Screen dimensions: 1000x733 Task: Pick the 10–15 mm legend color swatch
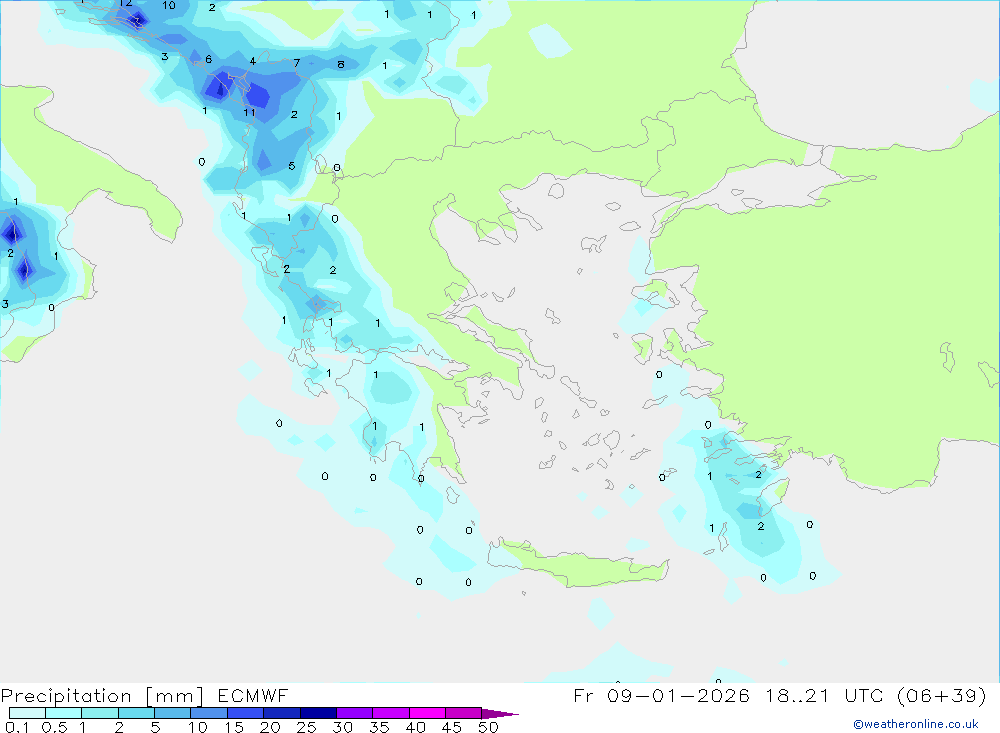(x=209, y=713)
